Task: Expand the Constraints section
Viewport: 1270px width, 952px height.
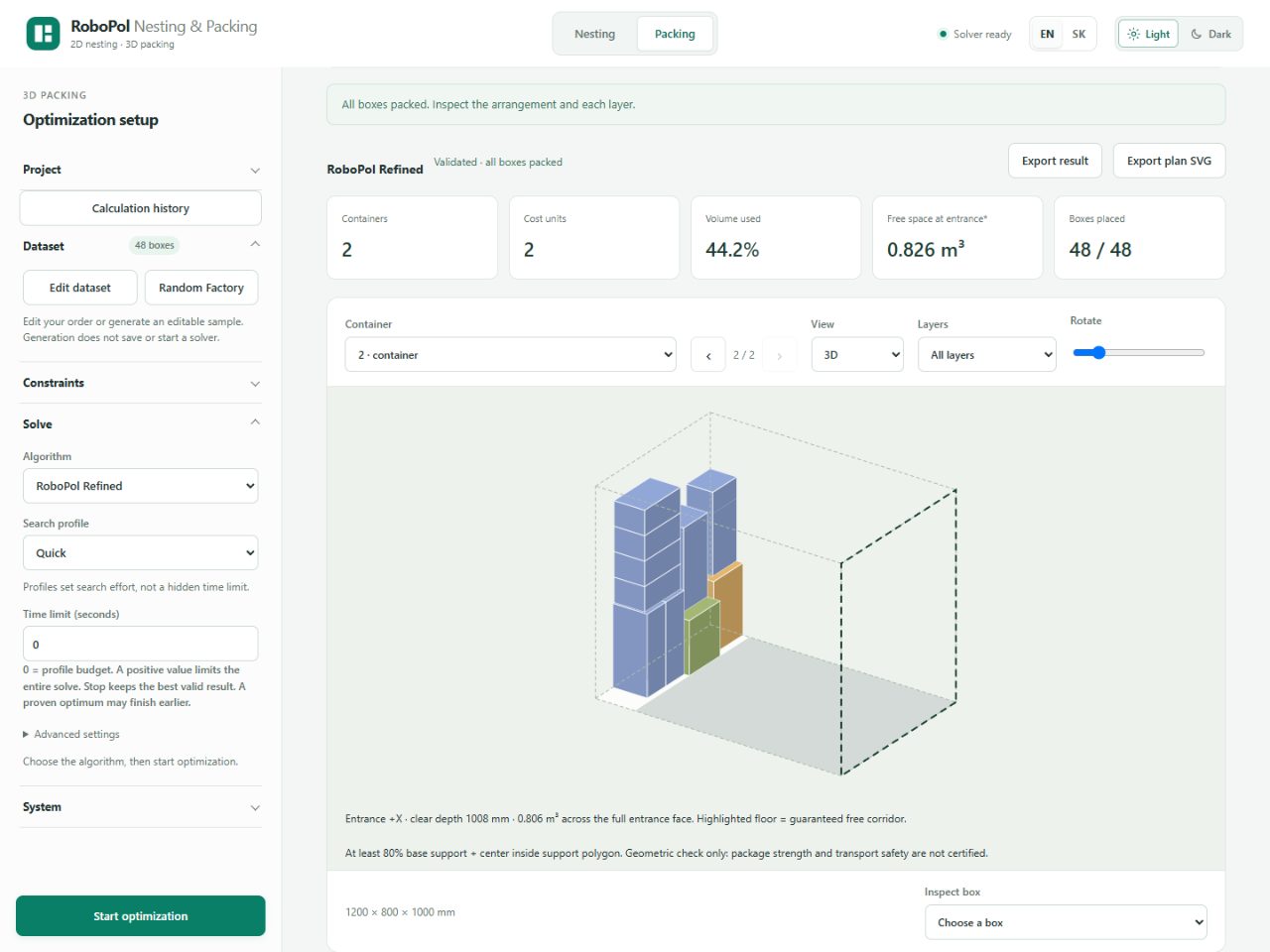Action: tap(141, 383)
